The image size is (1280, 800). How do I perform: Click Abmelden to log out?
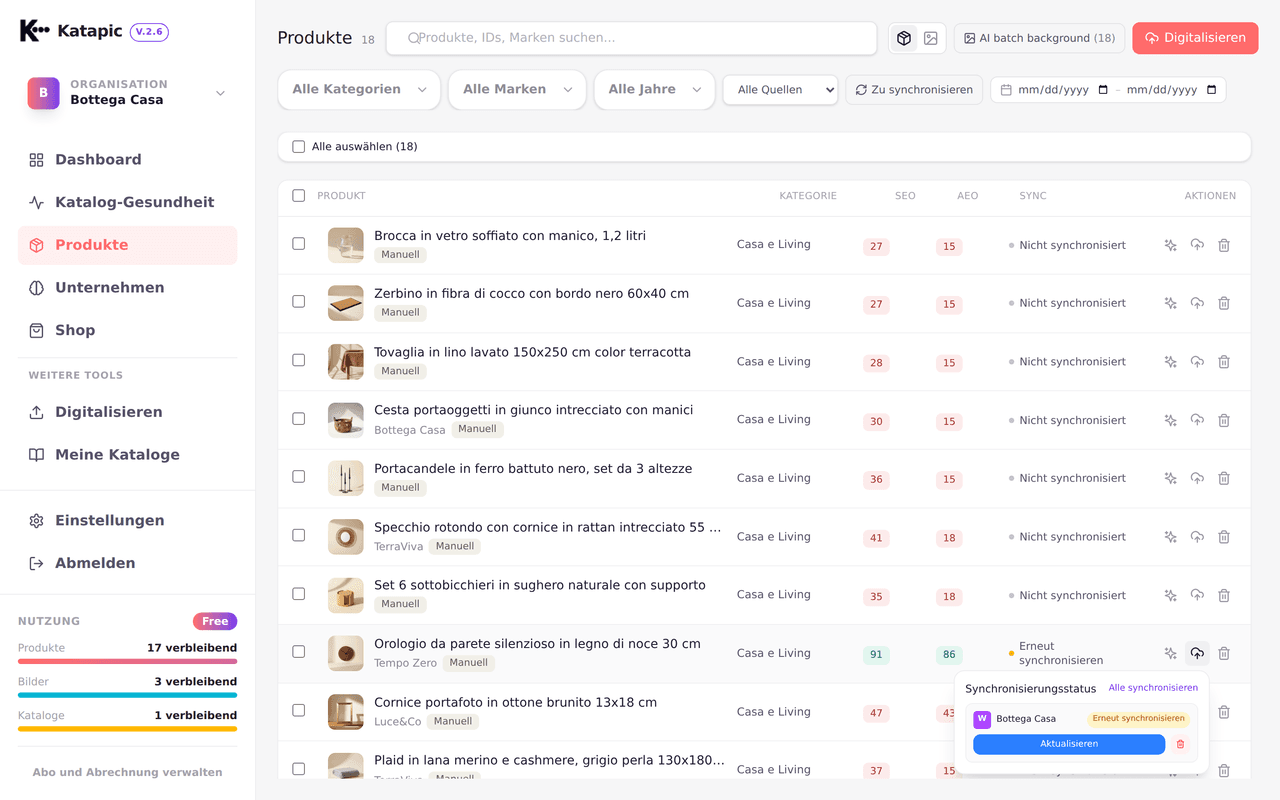127,564
